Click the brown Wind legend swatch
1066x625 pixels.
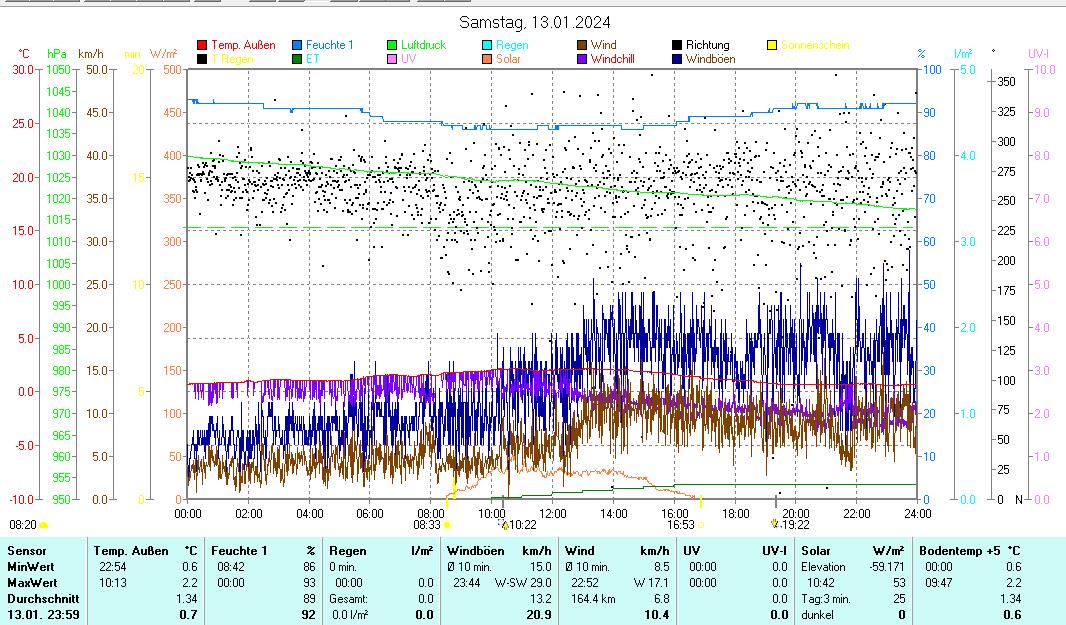point(582,45)
